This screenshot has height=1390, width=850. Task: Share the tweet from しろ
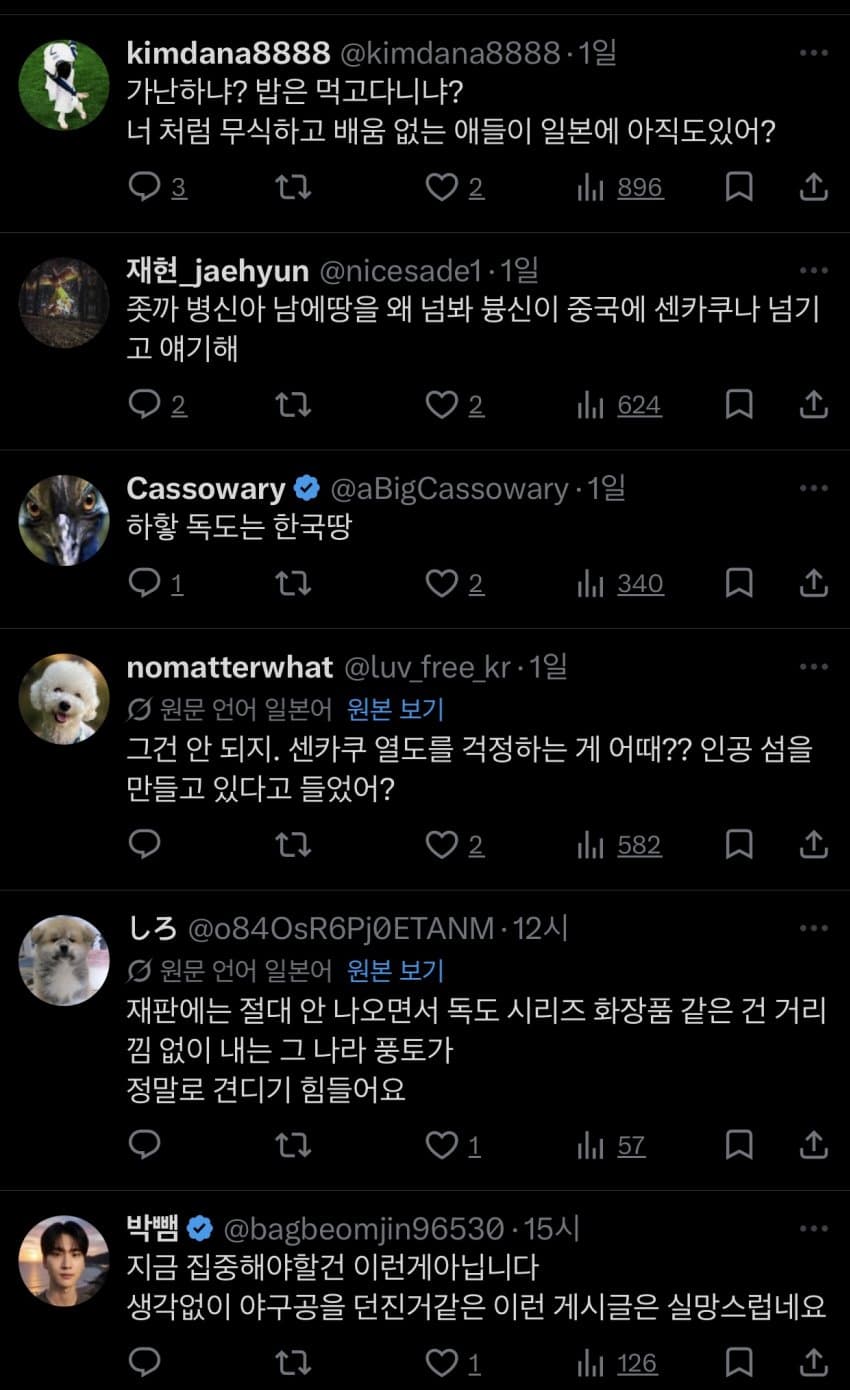pyautogui.click(x=814, y=1144)
